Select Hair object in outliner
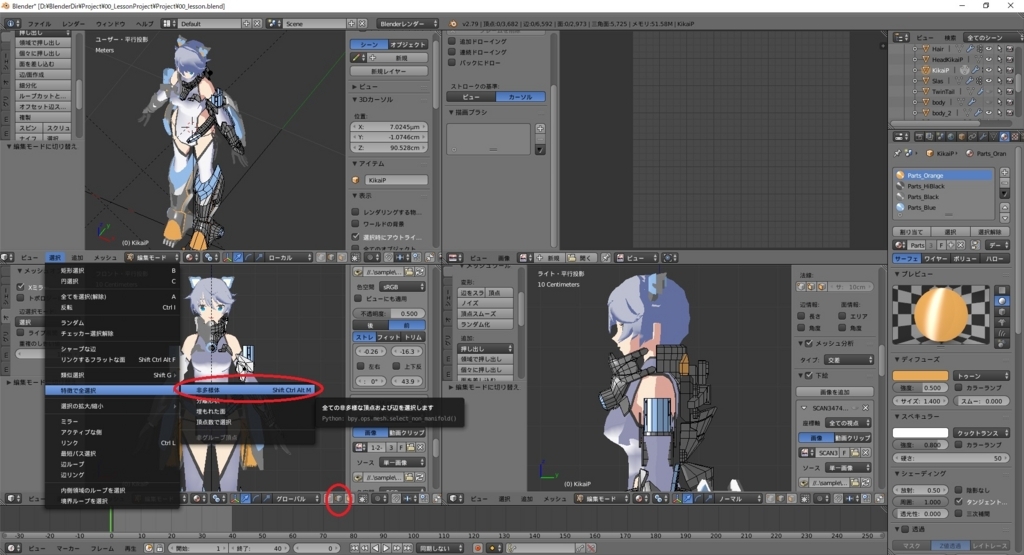Image resolution: width=1024 pixels, height=555 pixels. point(938,49)
